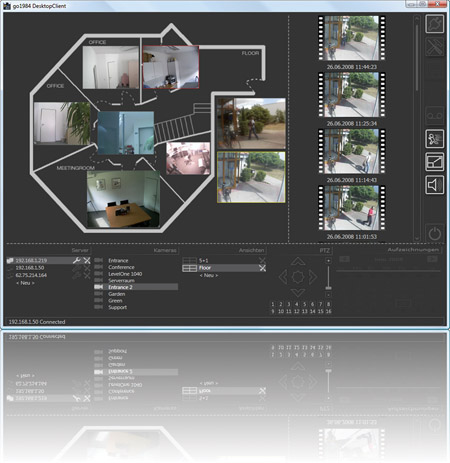
Task: Click the wrench icon for server 192.168.1.219
Action: pos(77,260)
